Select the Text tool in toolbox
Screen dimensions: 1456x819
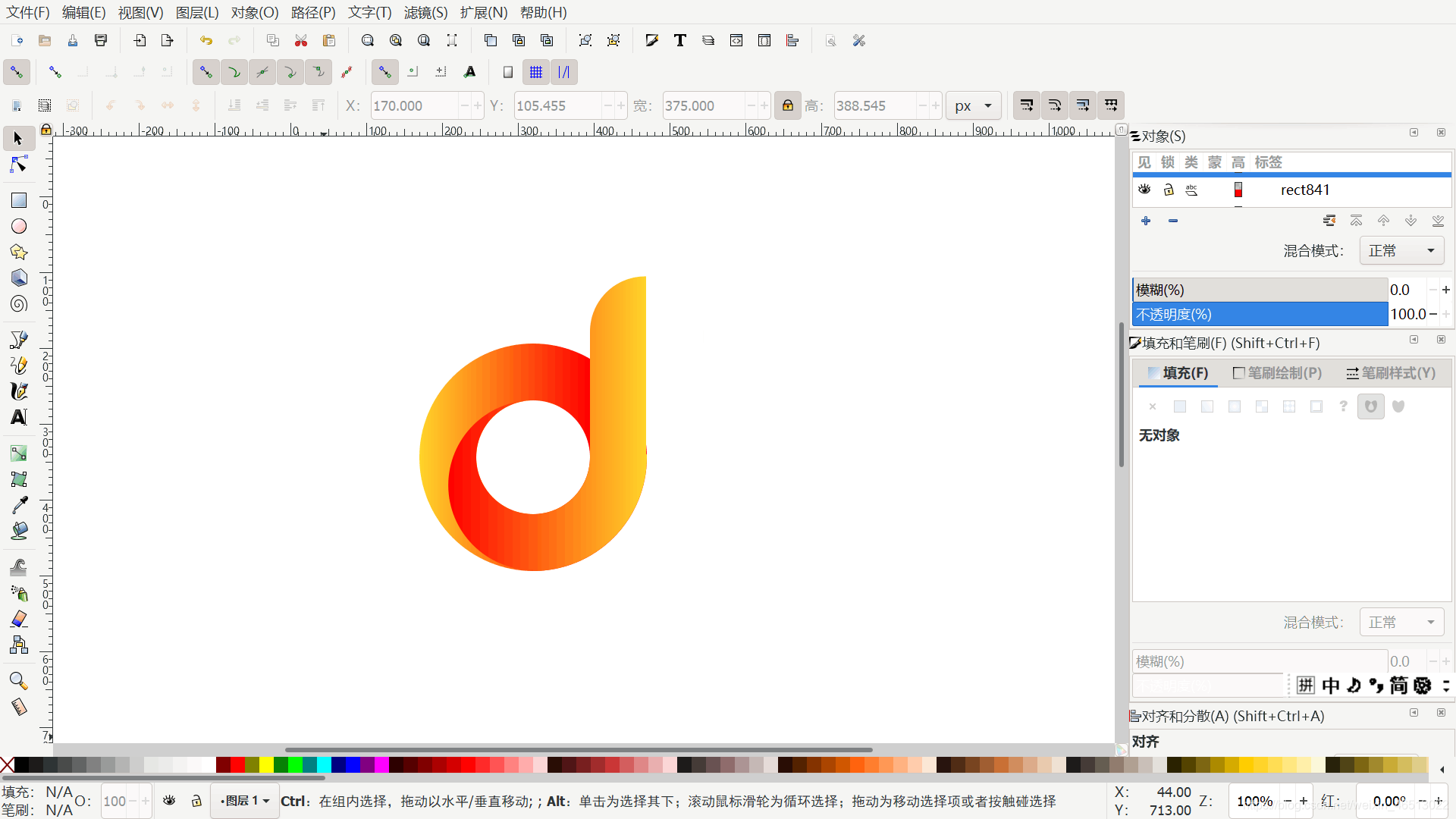point(19,417)
